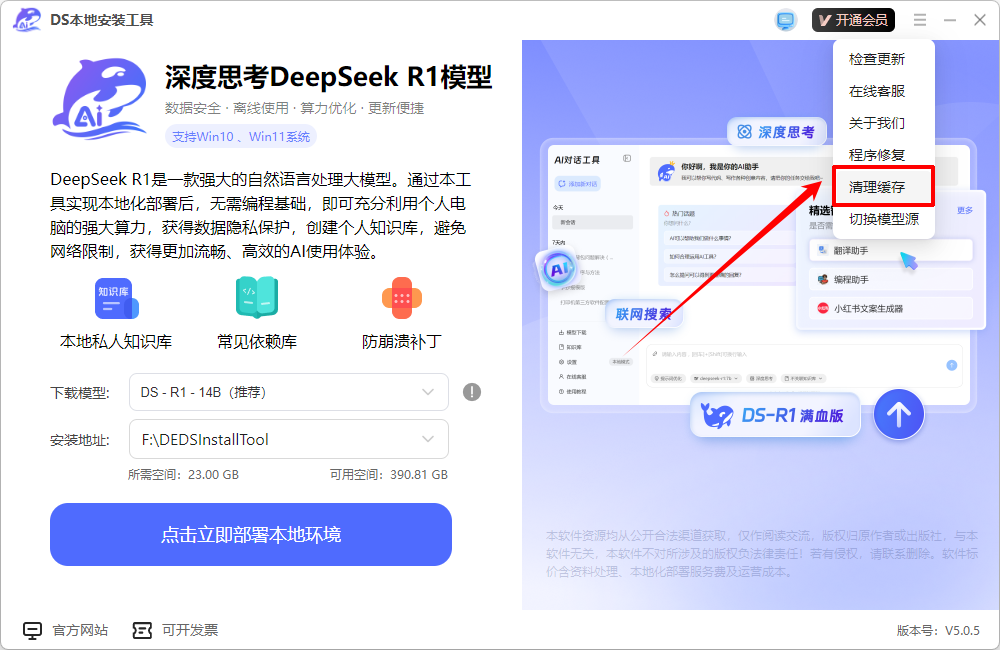
Task: Click the 深度思考DeepSeek R1模型 heading
Action: [328, 77]
